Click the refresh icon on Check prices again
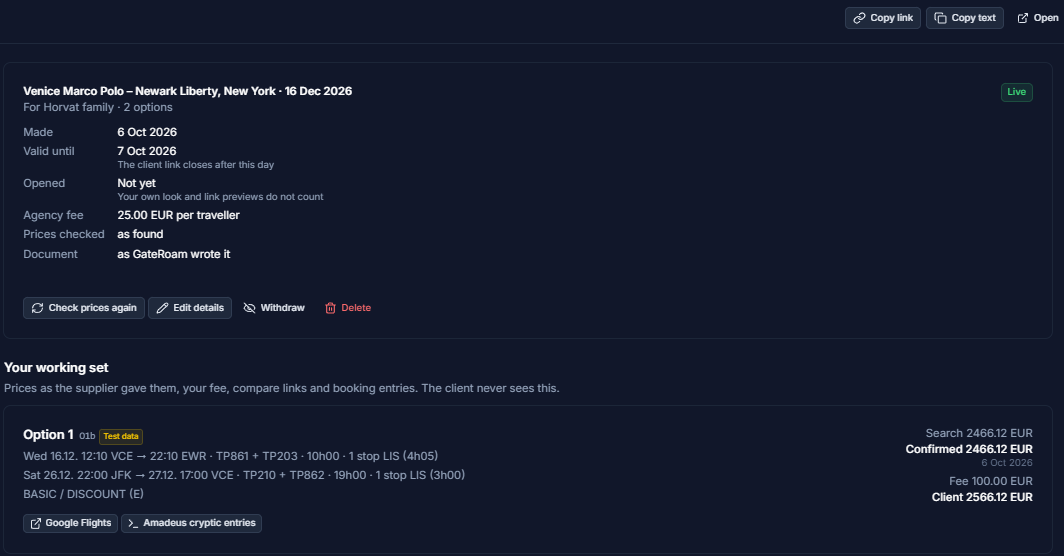 point(37,308)
